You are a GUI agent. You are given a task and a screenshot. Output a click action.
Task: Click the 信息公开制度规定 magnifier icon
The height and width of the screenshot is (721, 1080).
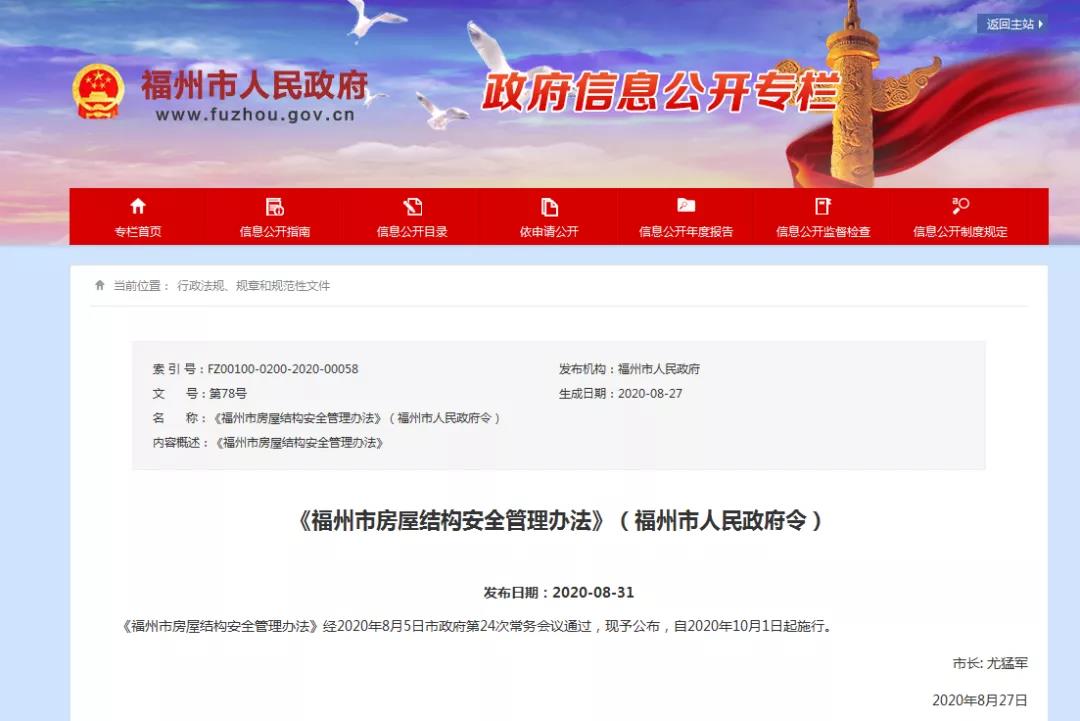coord(960,206)
